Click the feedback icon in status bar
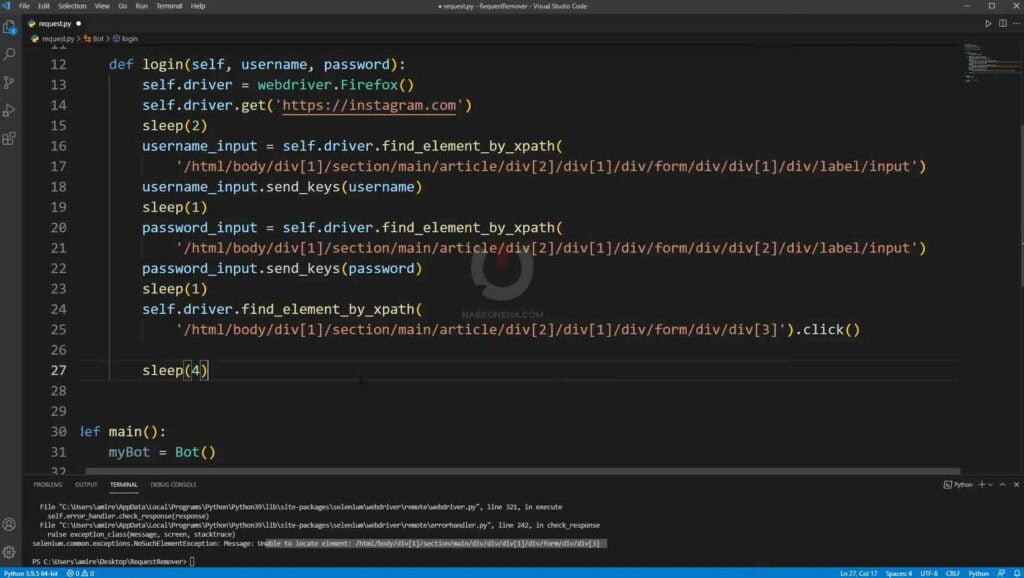Image resolution: width=1024 pixels, height=578 pixels. [1001, 573]
